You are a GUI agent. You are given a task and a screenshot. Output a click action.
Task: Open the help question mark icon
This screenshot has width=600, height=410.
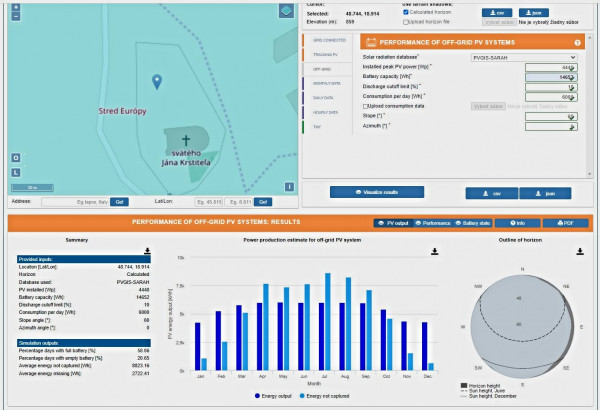(x=577, y=43)
